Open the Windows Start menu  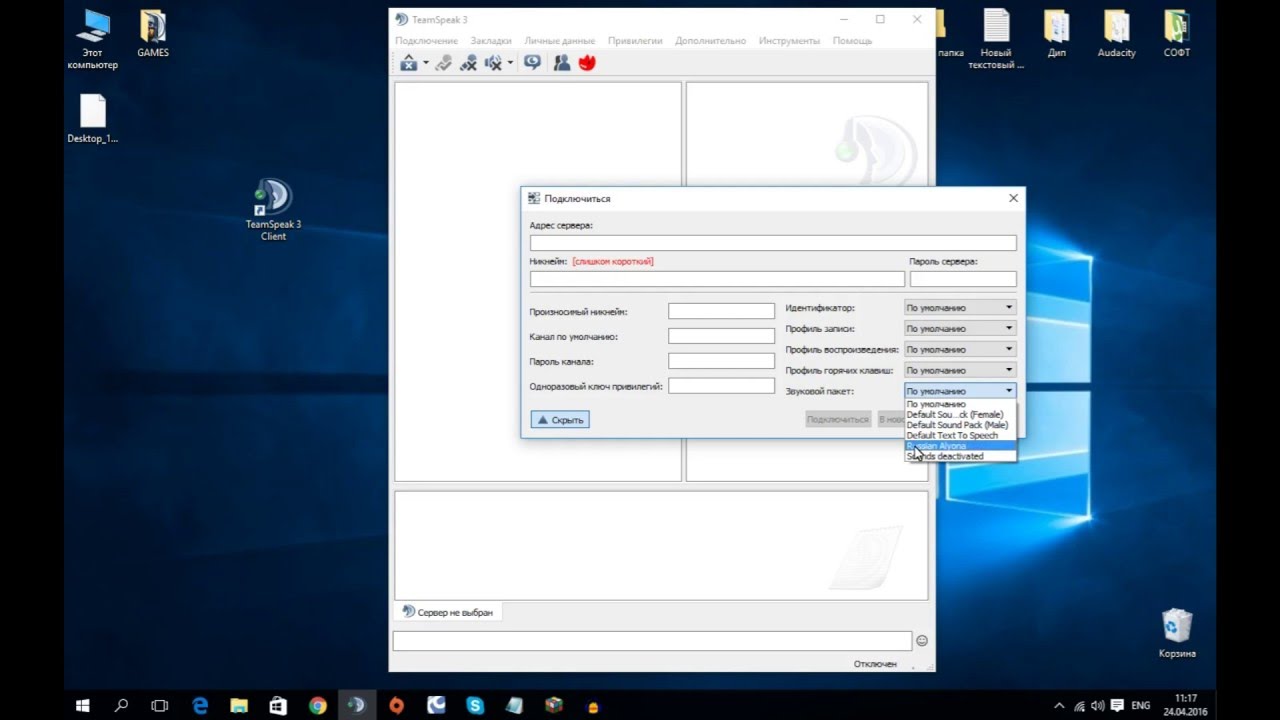click(x=83, y=705)
